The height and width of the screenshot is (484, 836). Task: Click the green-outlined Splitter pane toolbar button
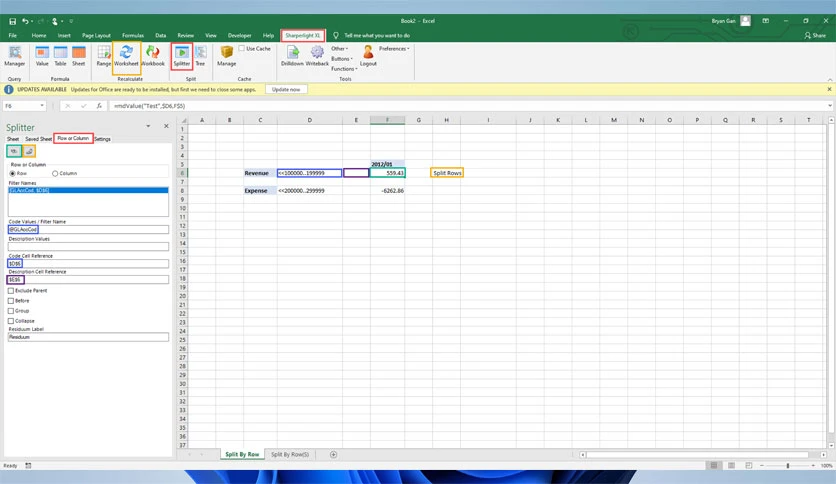tap(14, 151)
